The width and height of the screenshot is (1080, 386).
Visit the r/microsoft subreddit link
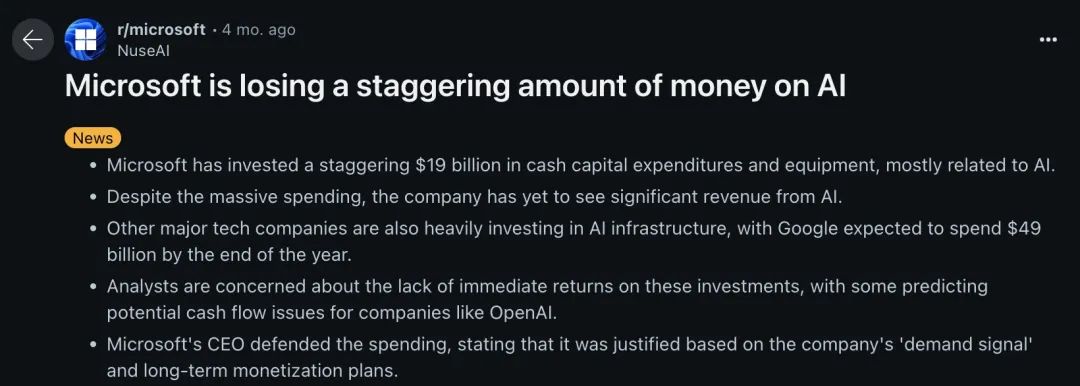click(161, 30)
